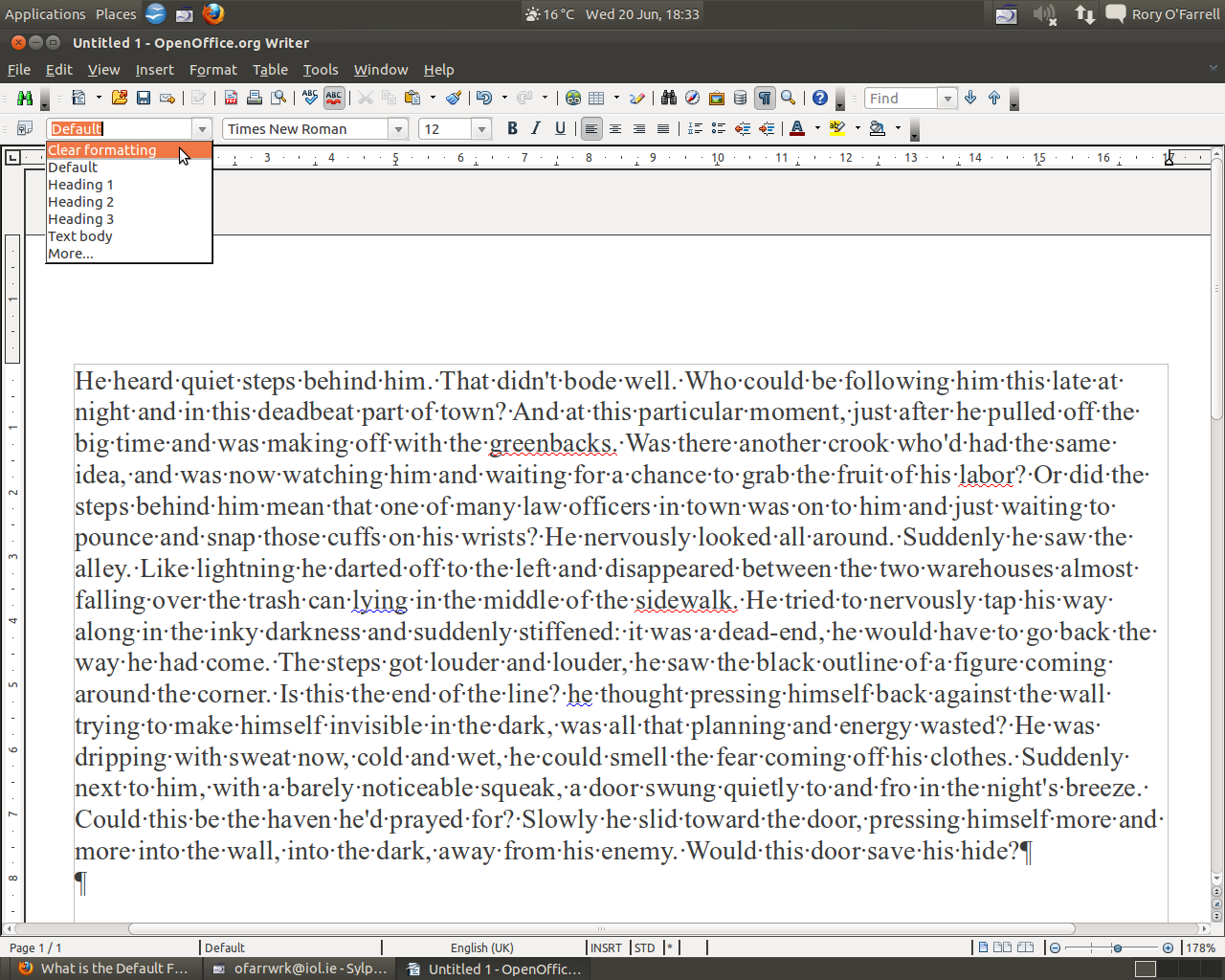Choose More... in the style list
Image resolution: width=1225 pixels, height=980 pixels.
coord(129,254)
